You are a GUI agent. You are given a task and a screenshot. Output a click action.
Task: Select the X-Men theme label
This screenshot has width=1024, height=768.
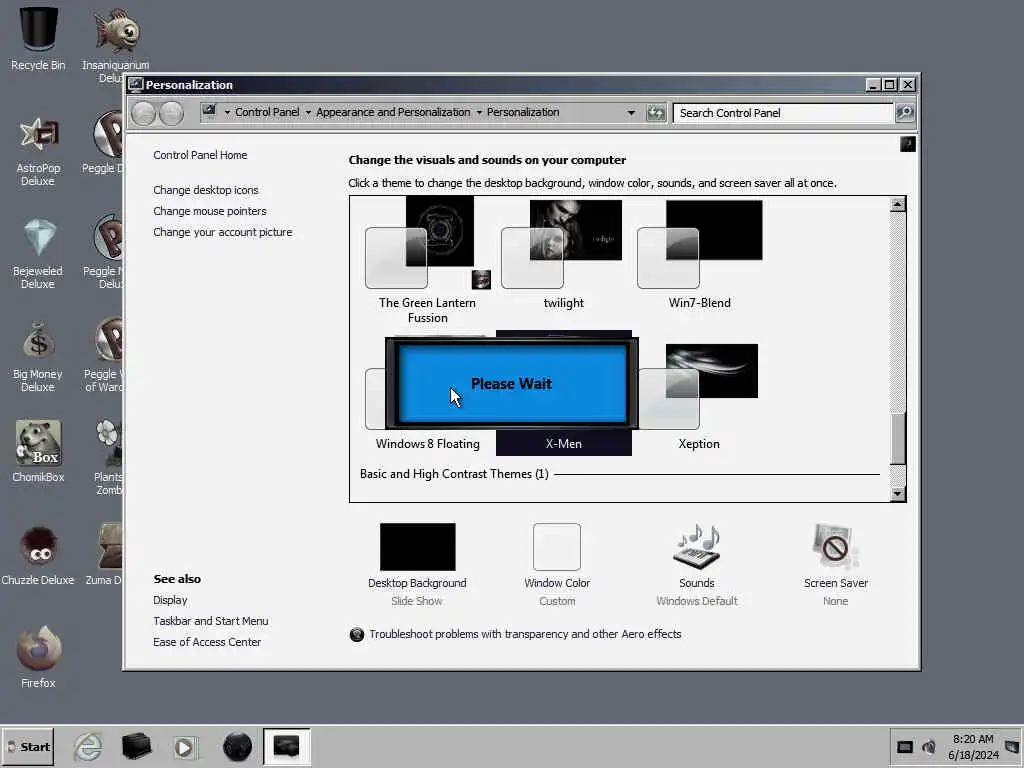[x=564, y=443]
